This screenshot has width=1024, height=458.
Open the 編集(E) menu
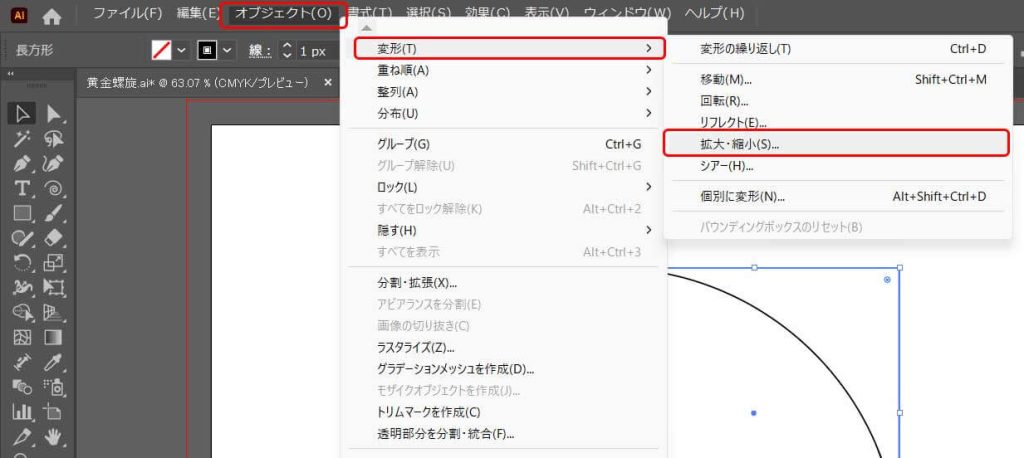point(199,13)
